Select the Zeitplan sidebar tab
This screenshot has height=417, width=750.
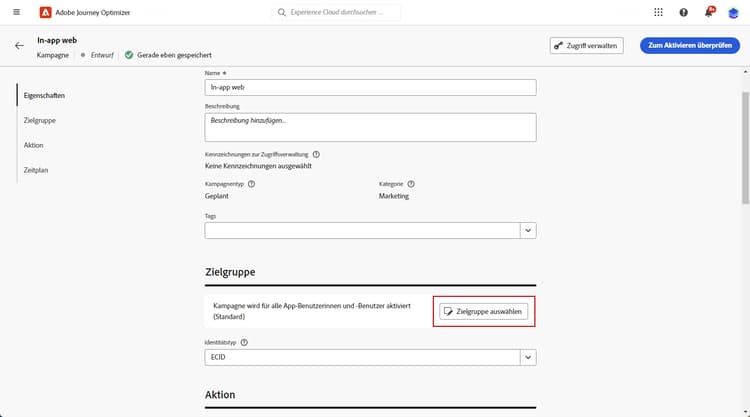35,171
